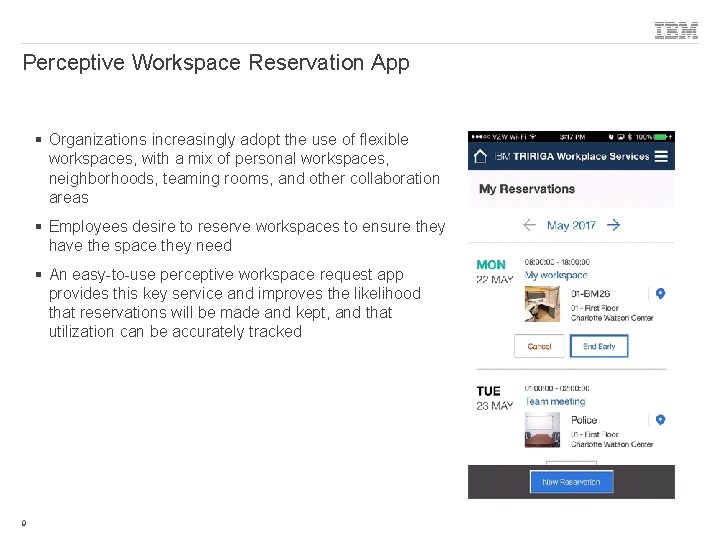Tap the home icon in TRIRIGA header

point(480,156)
